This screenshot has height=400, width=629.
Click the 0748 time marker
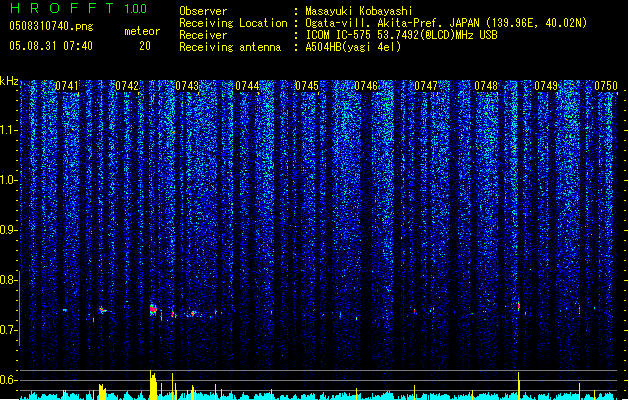click(x=486, y=86)
